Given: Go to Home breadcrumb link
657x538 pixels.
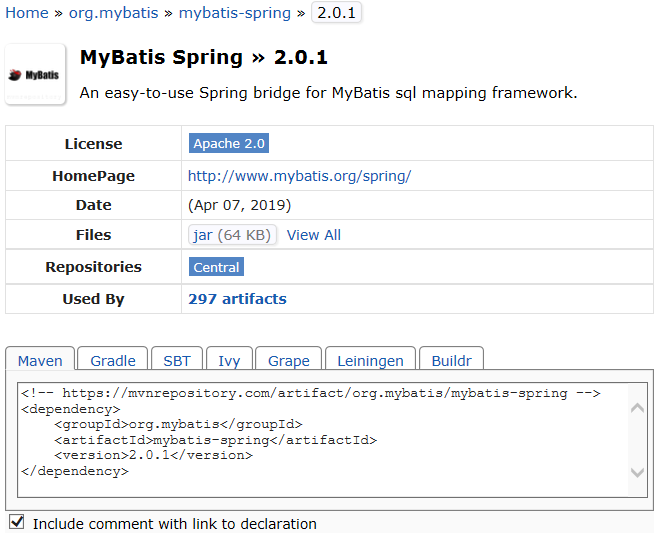Looking at the screenshot, I should coord(27,13).
